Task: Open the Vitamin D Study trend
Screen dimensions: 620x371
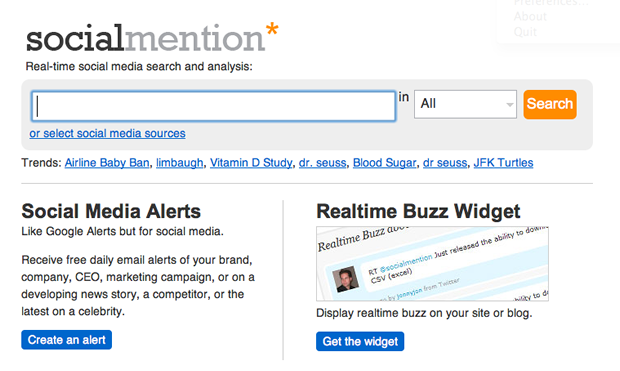Action: tap(251, 163)
